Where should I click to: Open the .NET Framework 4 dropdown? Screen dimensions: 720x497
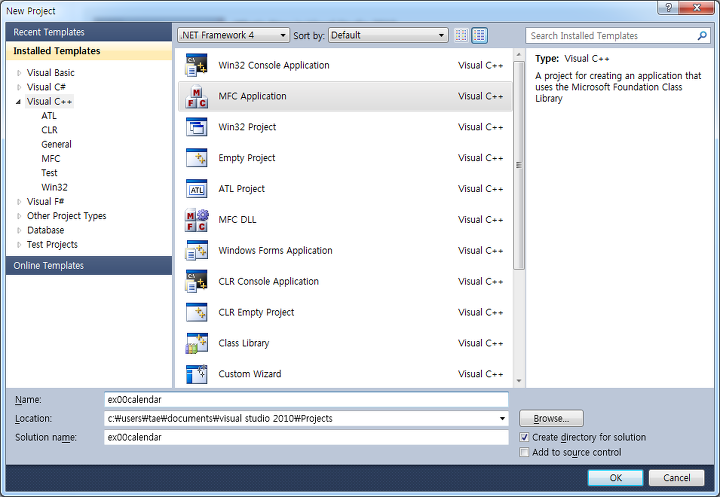233,35
